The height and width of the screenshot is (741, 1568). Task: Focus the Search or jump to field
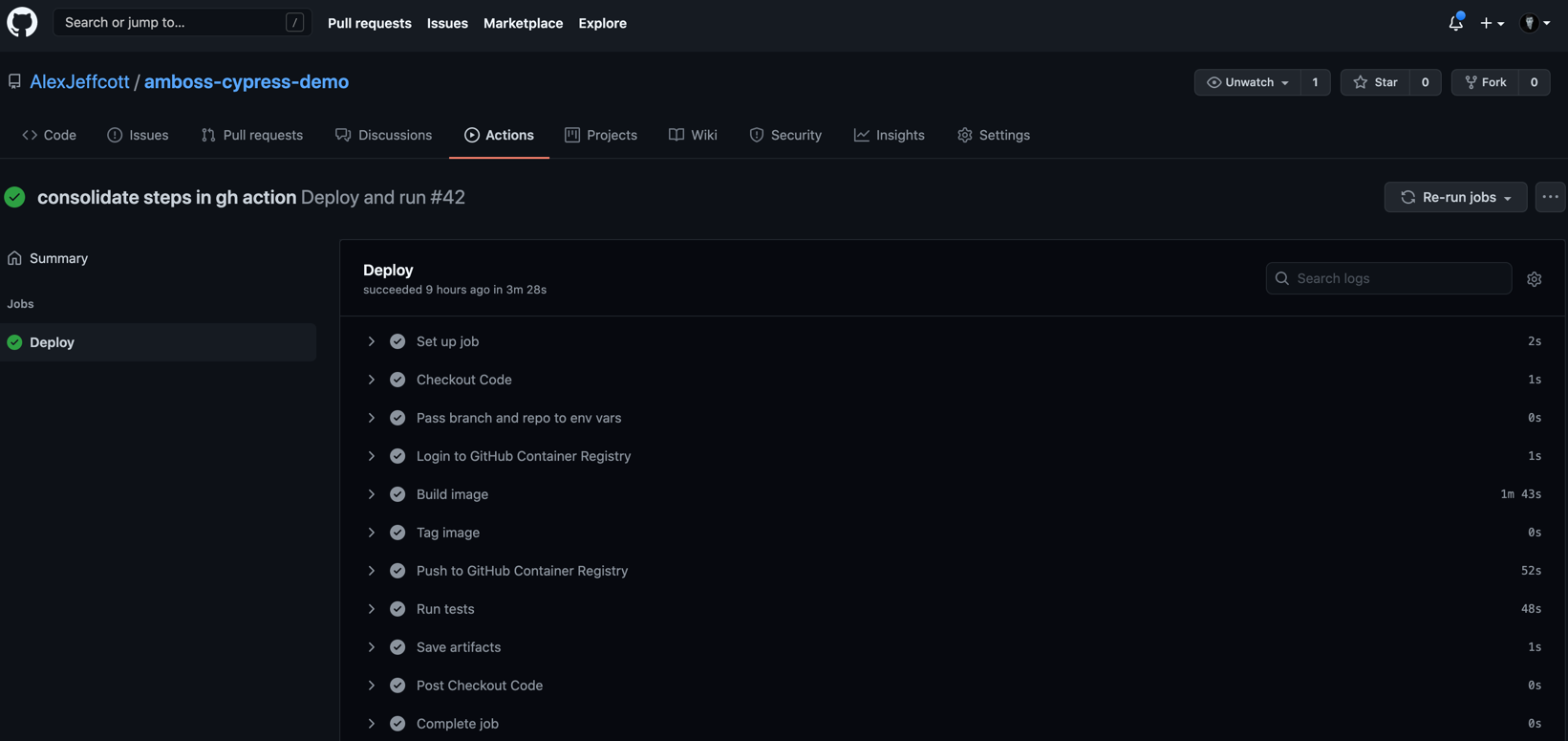(x=182, y=22)
